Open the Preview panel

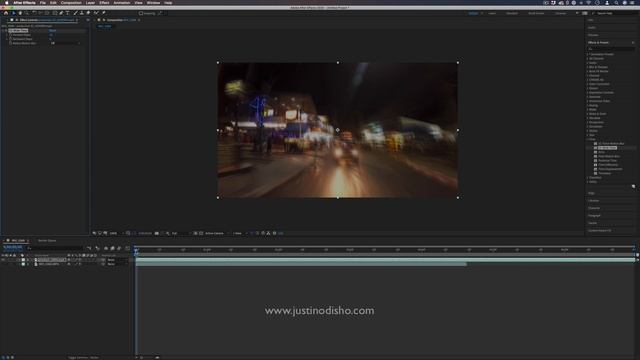click(592, 35)
